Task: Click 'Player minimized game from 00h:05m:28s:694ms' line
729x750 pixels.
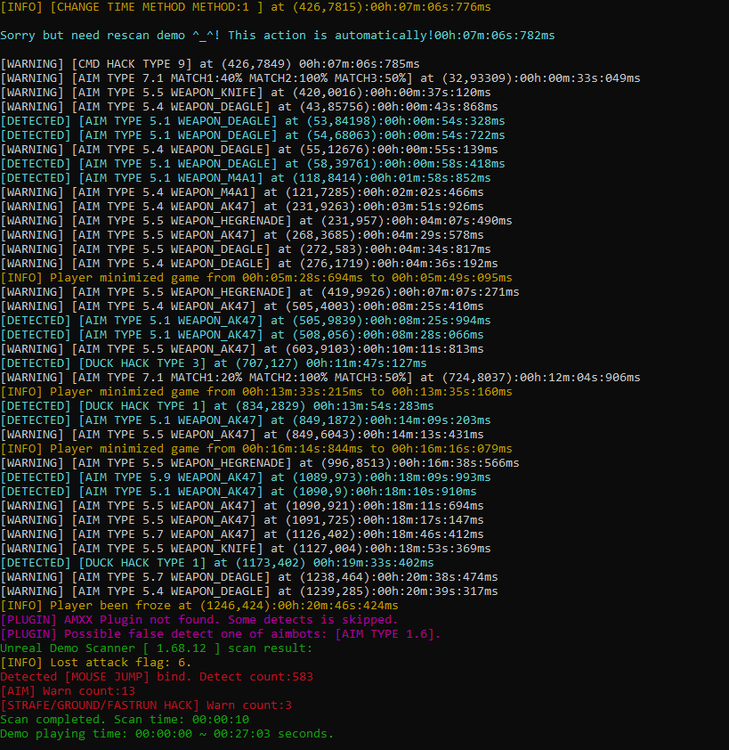Action: coord(256,278)
